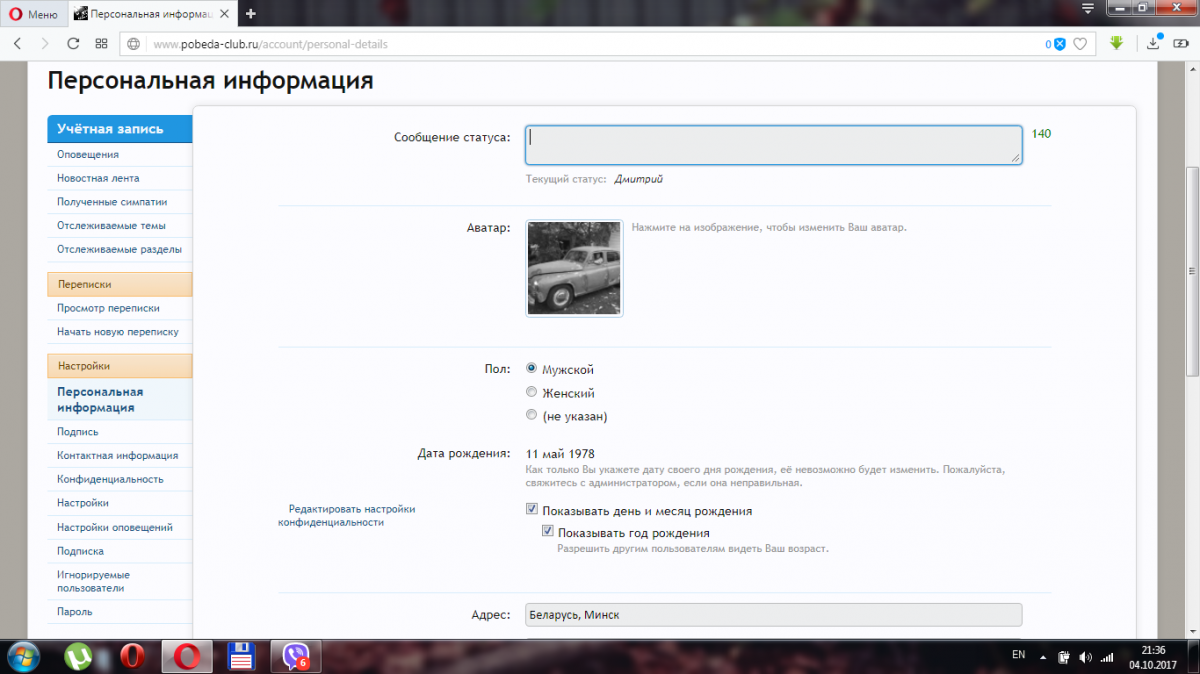
Task: Open Переписки section header
Action: coord(120,284)
